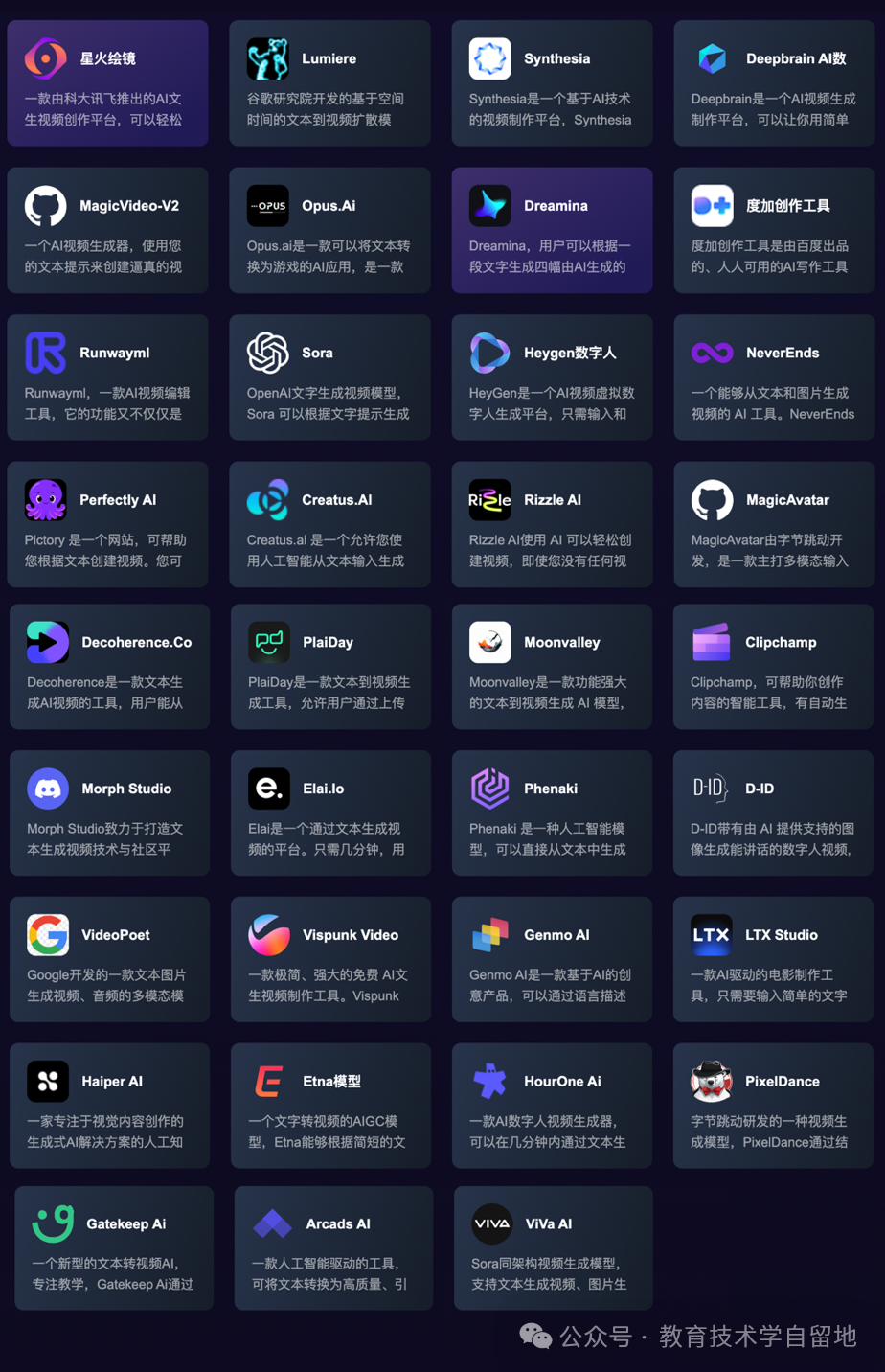This screenshot has width=885, height=1372.
Task: Open the Heygen数字人 card title
Action: tap(570, 353)
